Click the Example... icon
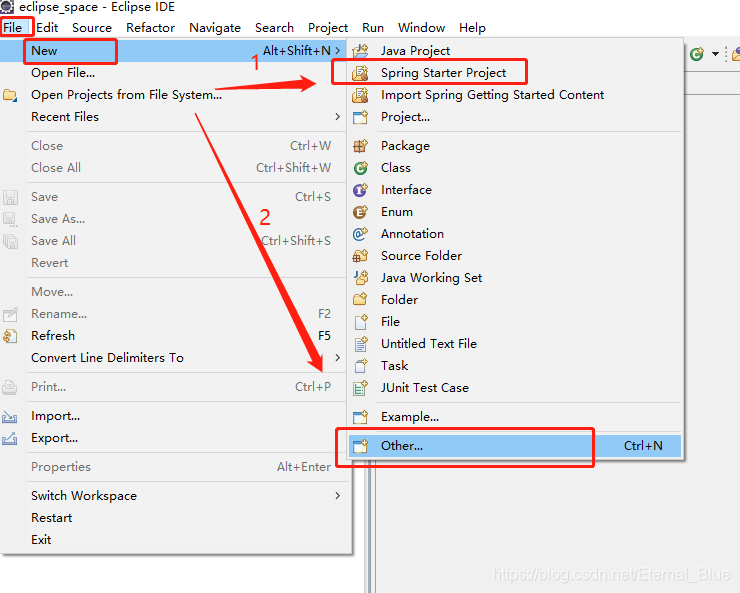This screenshot has height=593, width=740. point(361,417)
